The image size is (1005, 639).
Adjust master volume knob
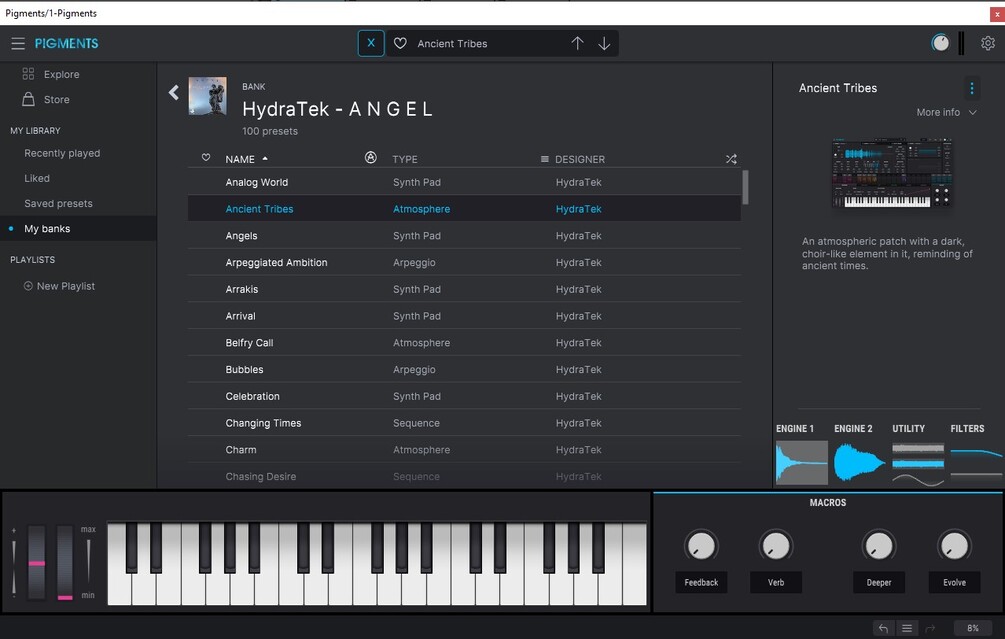940,43
